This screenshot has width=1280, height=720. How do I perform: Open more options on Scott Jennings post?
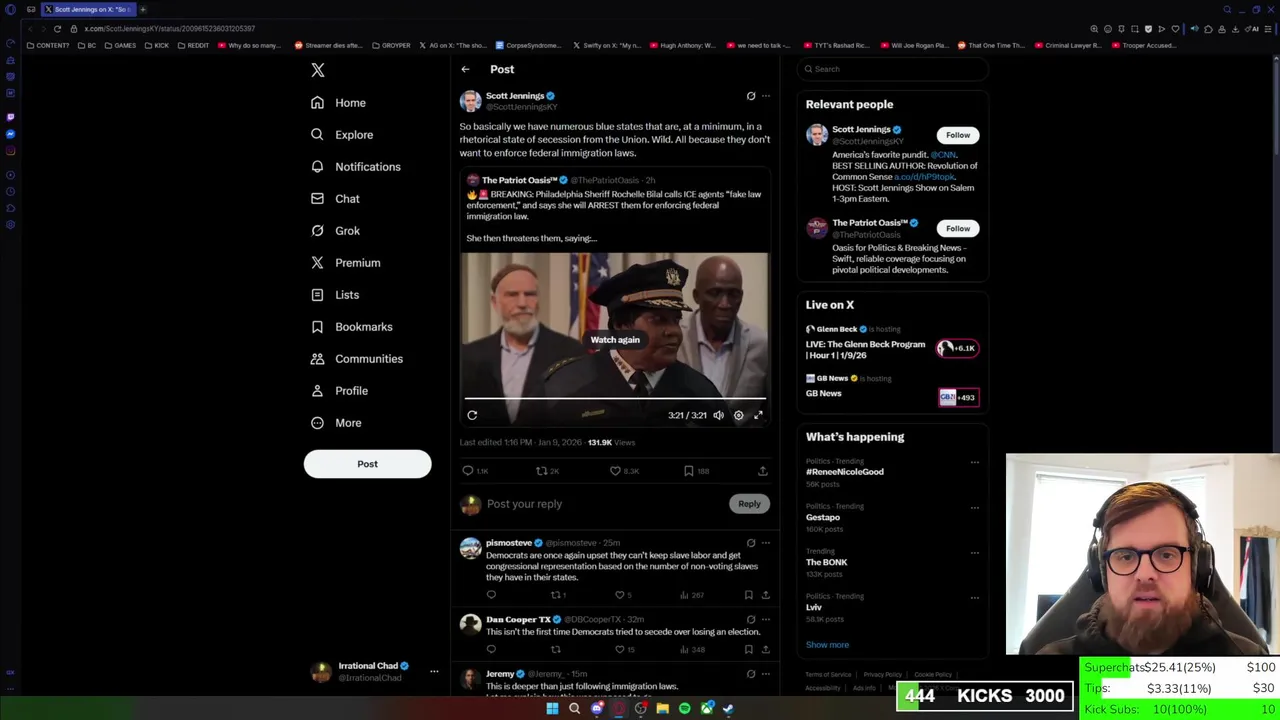click(766, 96)
